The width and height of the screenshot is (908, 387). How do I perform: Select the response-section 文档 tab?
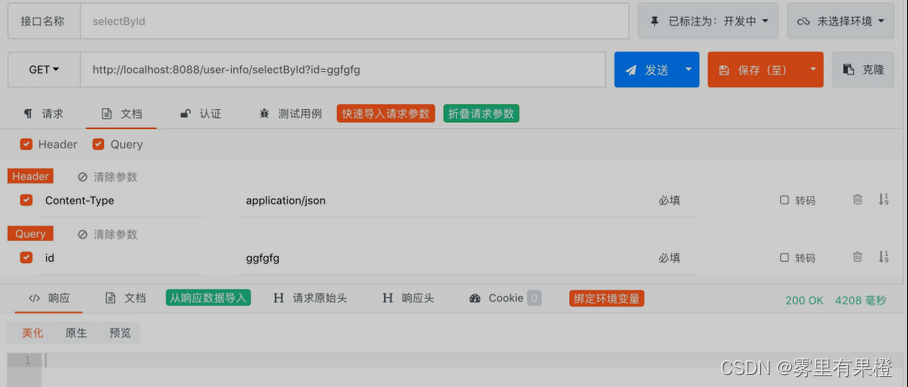pos(126,298)
